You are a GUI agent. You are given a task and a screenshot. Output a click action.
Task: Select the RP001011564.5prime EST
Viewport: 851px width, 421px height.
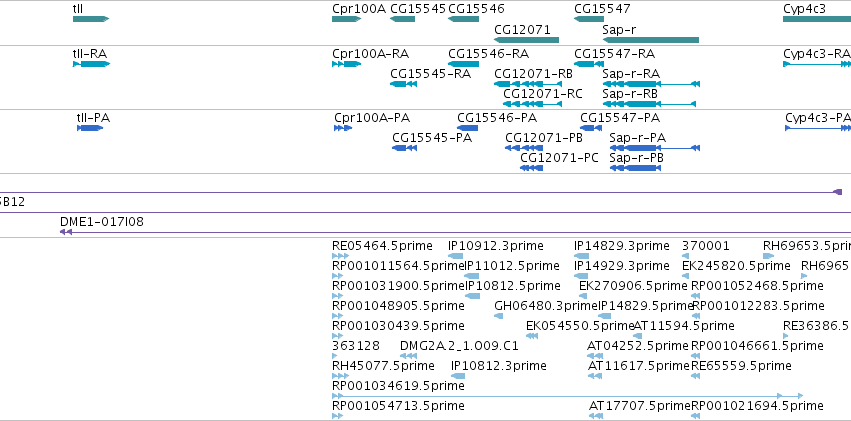[x=337, y=276]
